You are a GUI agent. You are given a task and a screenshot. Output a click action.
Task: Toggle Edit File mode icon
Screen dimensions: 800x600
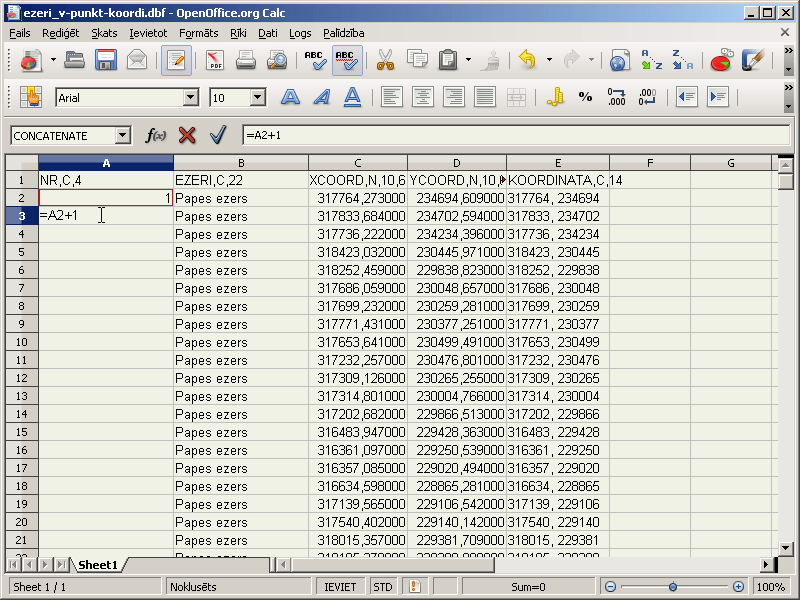point(176,60)
